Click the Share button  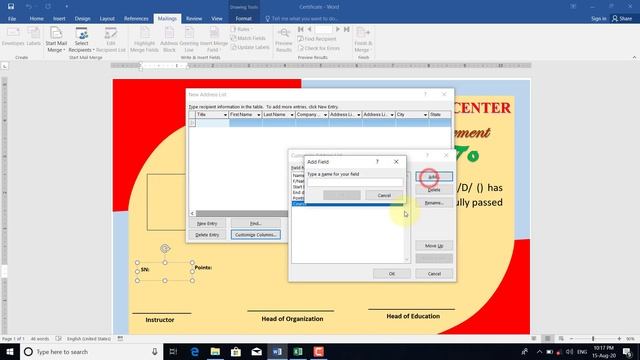coord(622,19)
